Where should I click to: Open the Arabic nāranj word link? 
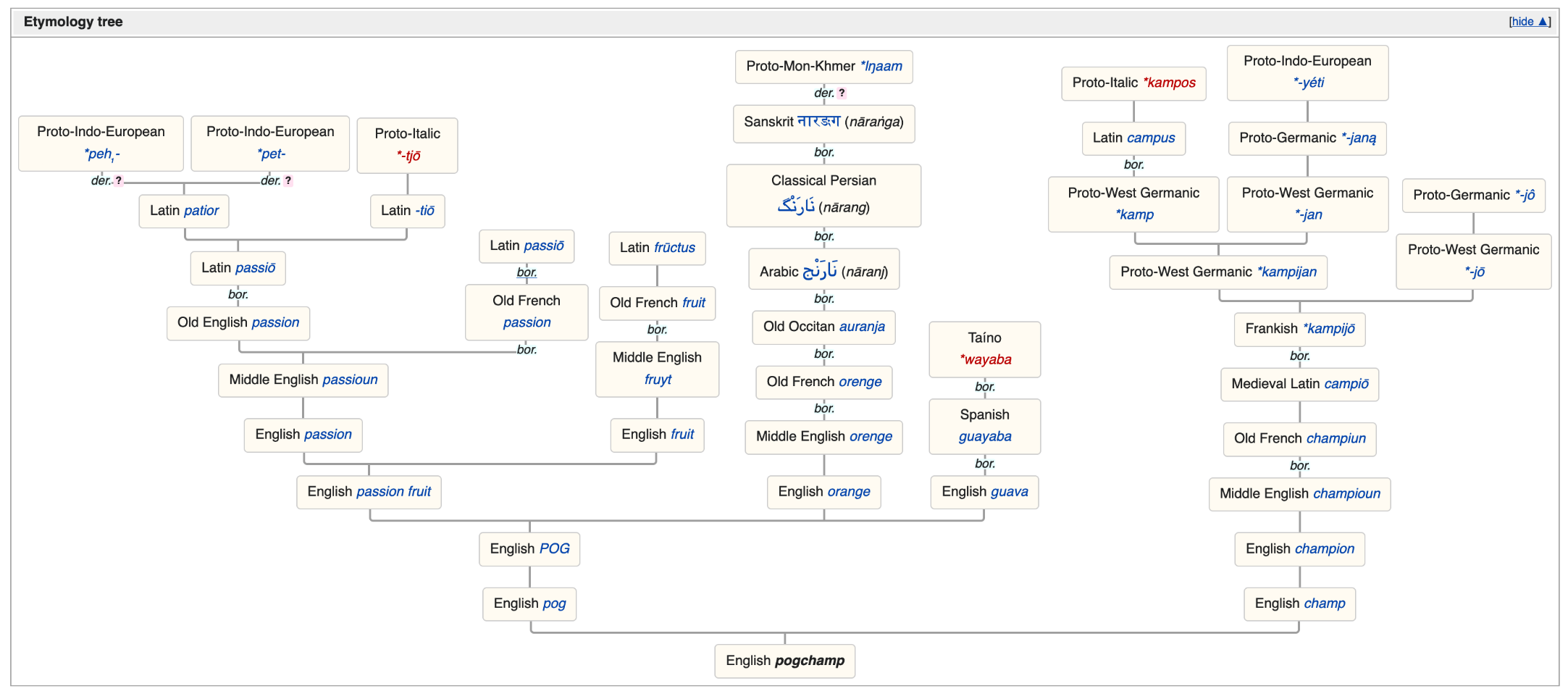[x=820, y=271]
